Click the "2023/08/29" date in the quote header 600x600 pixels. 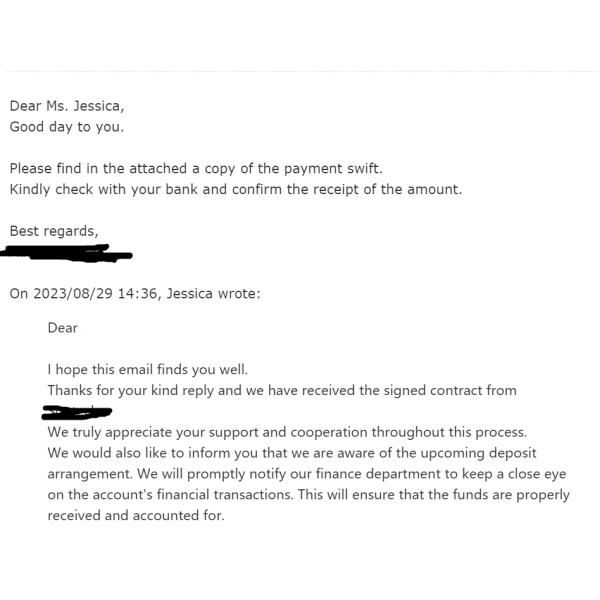tap(72, 294)
